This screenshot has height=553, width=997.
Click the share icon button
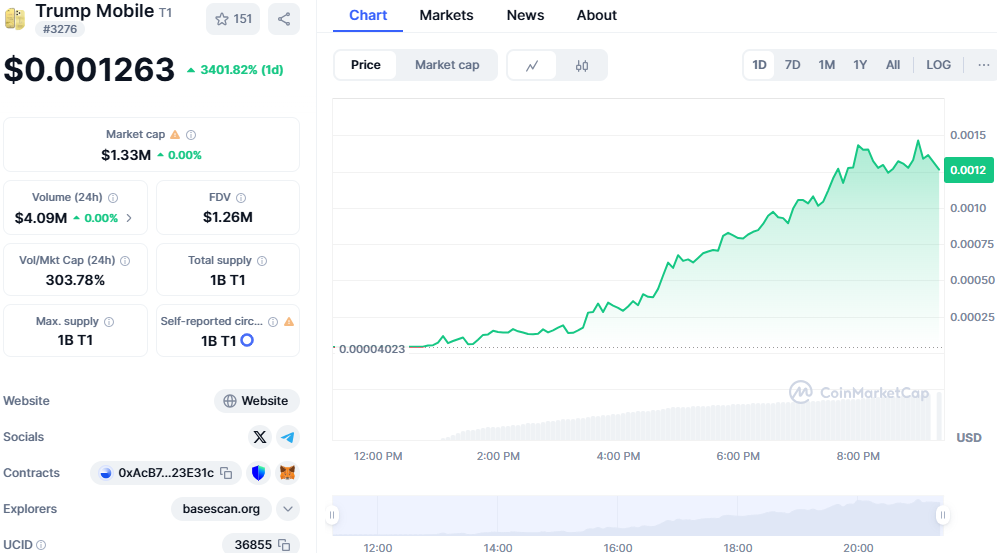(x=284, y=19)
